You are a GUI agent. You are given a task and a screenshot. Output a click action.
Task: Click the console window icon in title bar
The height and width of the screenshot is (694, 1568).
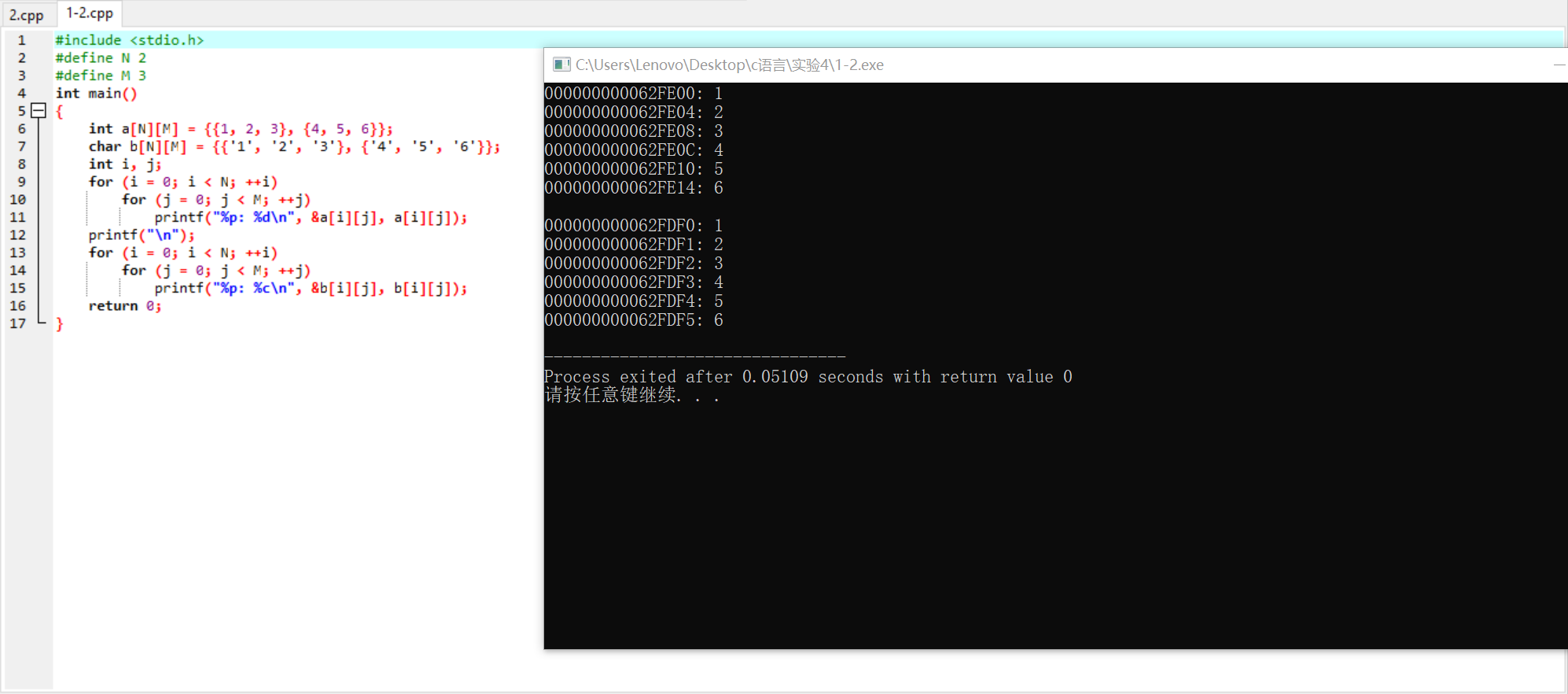pos(561,65)
